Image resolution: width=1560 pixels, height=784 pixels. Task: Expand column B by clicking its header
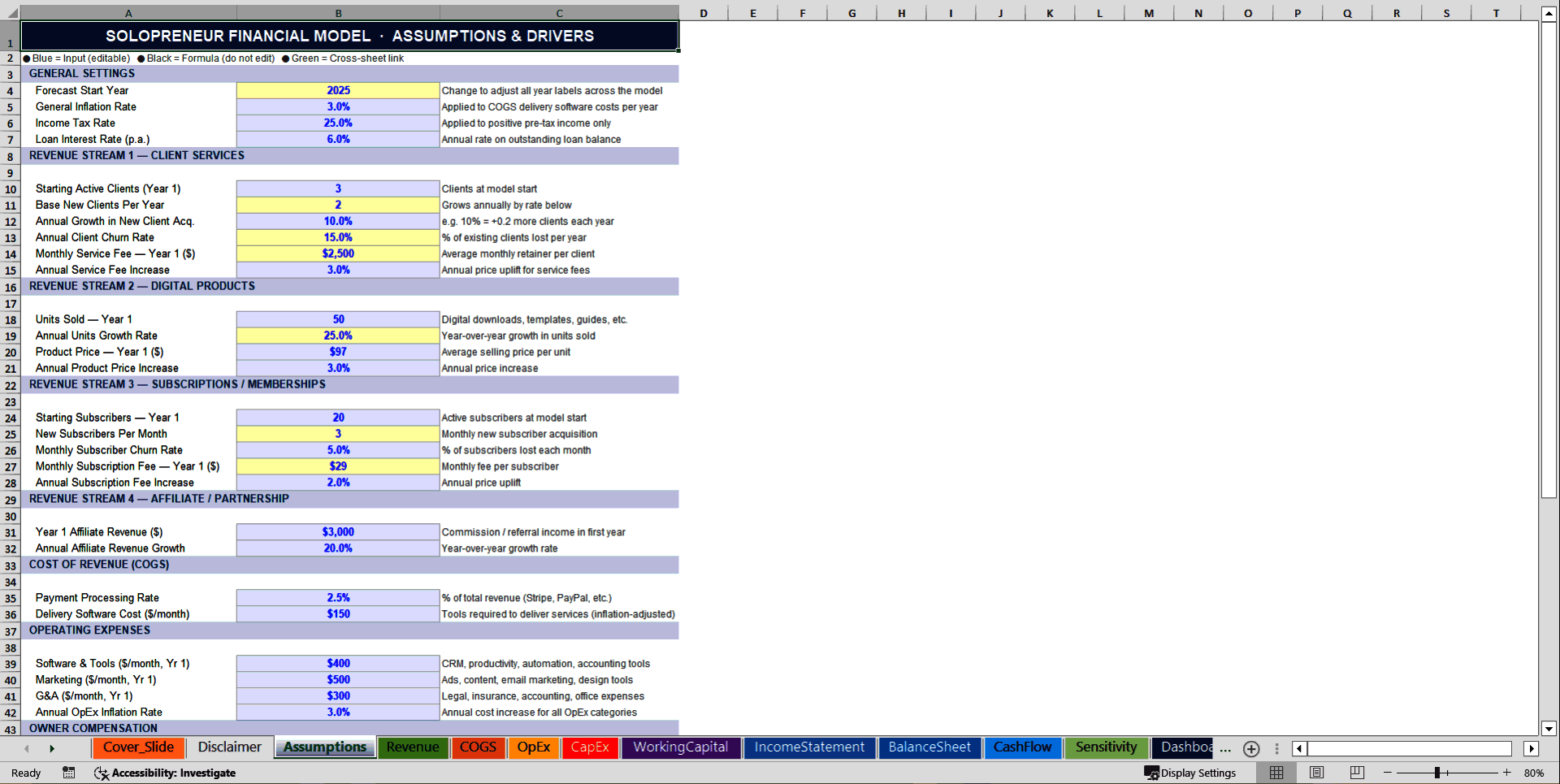click(x=338, y=12)
